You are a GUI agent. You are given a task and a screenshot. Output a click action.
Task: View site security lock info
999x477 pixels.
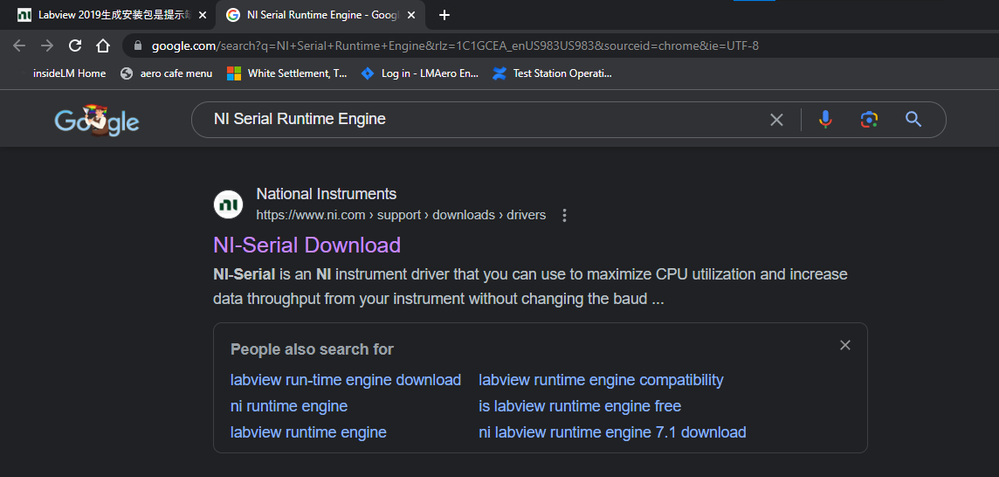pyautogui.click(x=138, y=46)
